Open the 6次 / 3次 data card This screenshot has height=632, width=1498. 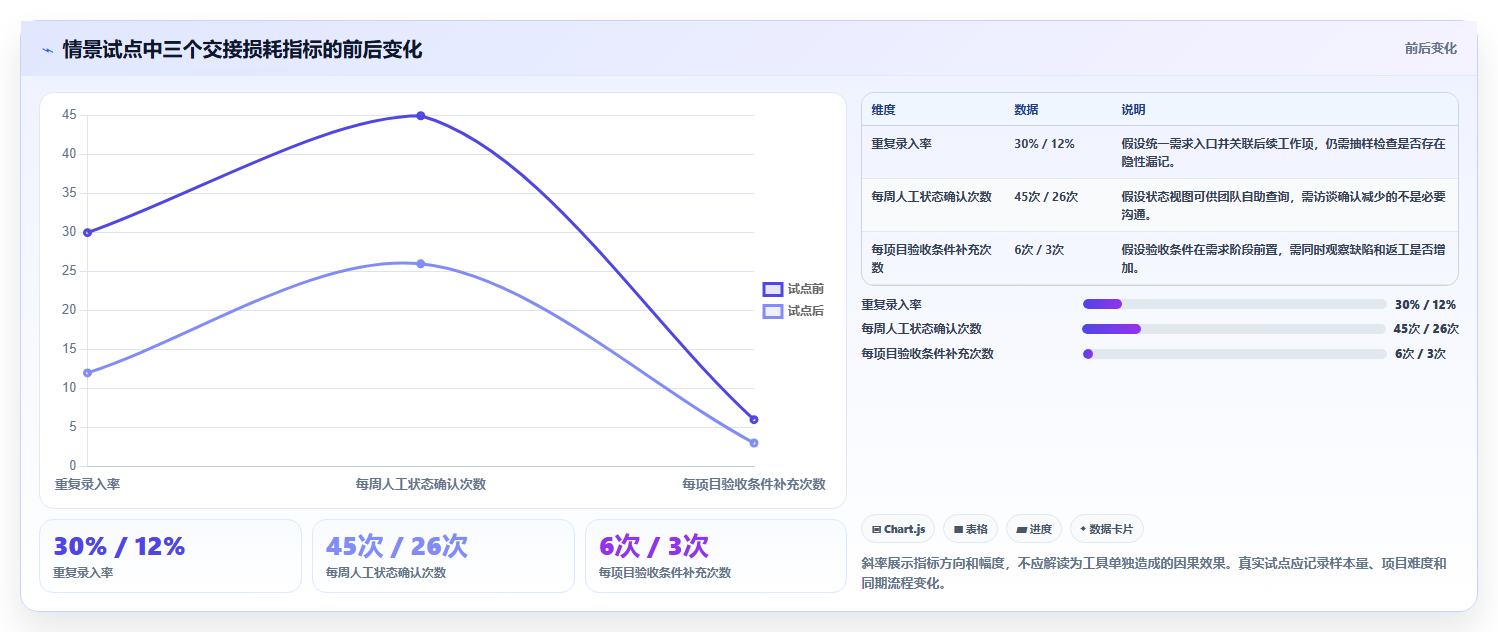click(x=716, y=556)
